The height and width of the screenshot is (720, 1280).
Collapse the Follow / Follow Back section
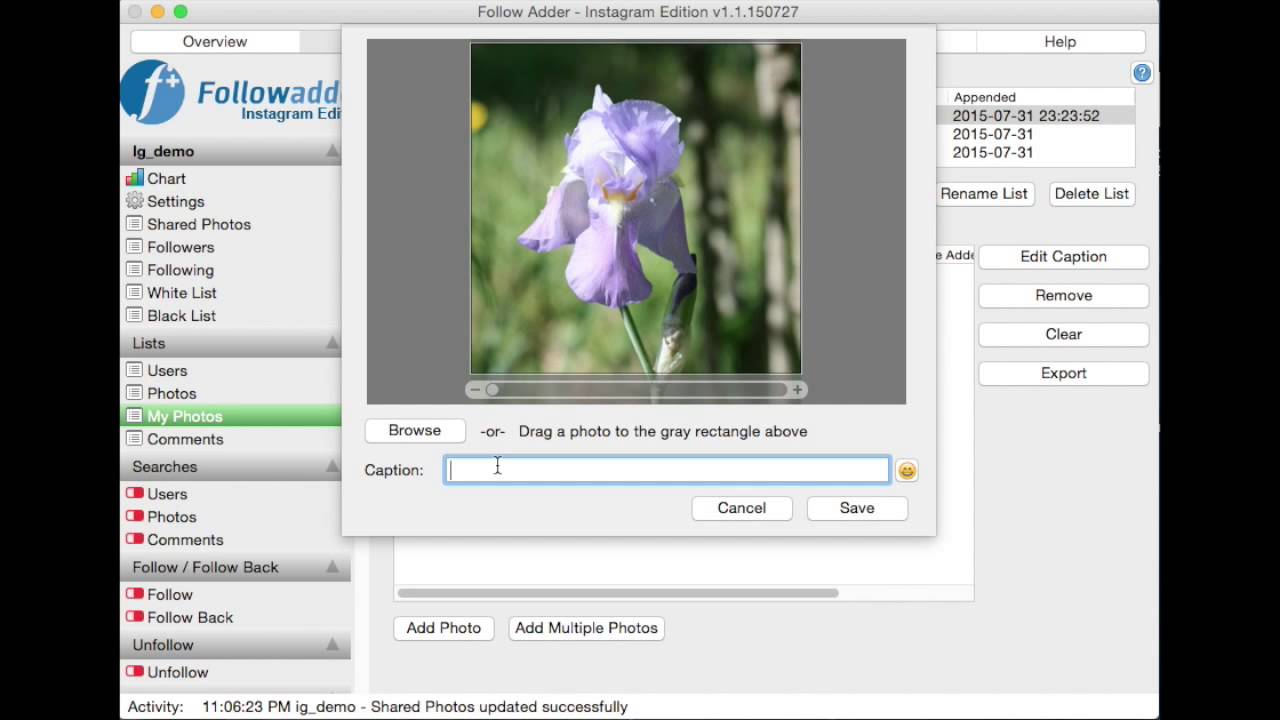point(332,567)
